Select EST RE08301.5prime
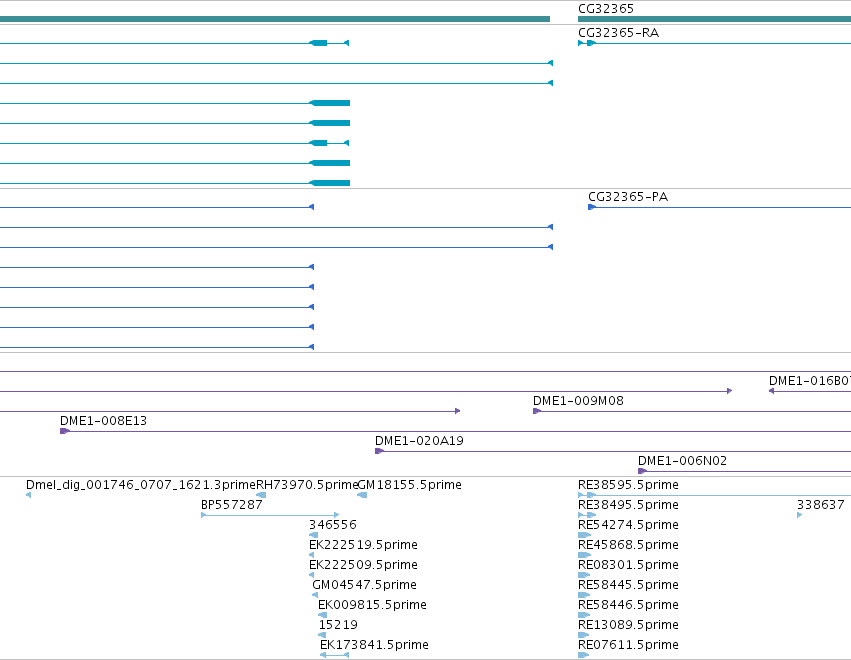Screen dimensions: 851x660 point(628,565)
